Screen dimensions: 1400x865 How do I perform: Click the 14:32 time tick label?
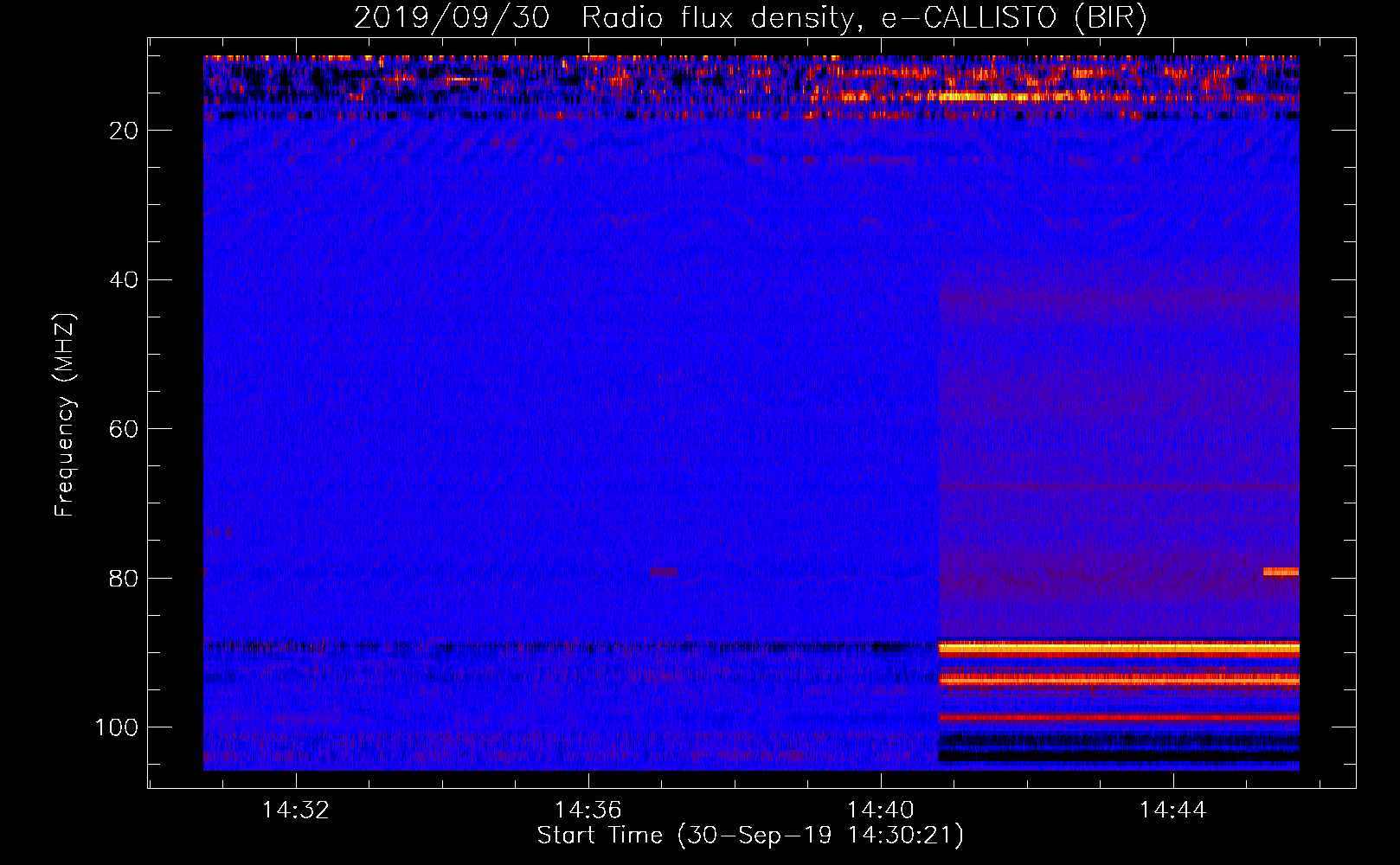tap(296, 811)
